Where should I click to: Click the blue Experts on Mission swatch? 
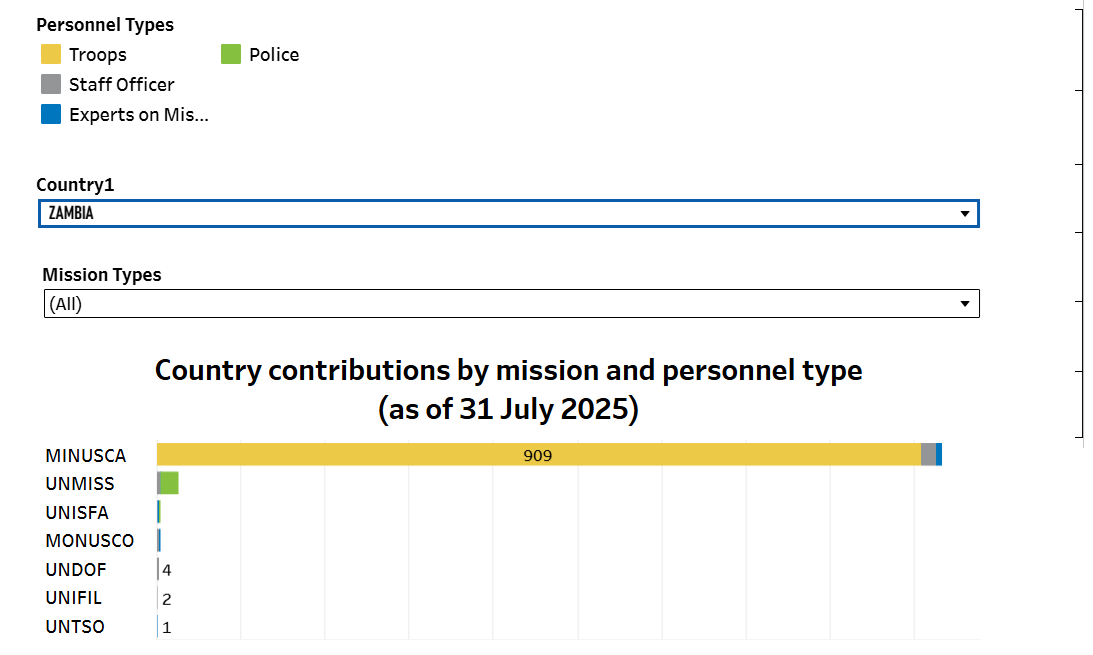[x=51, y=114]
